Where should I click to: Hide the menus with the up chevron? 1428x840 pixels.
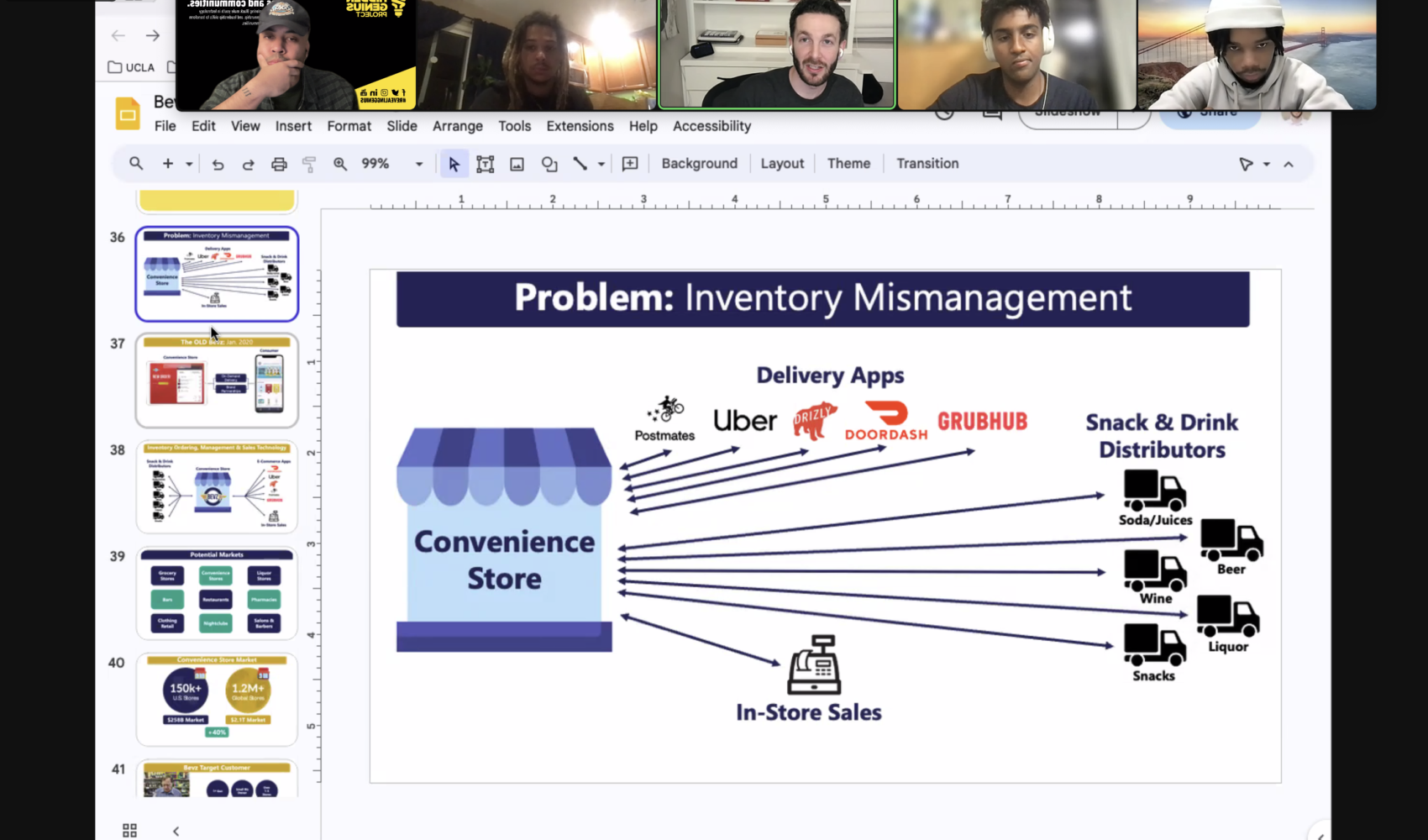pyautogui.click(x=1289, y=165)
